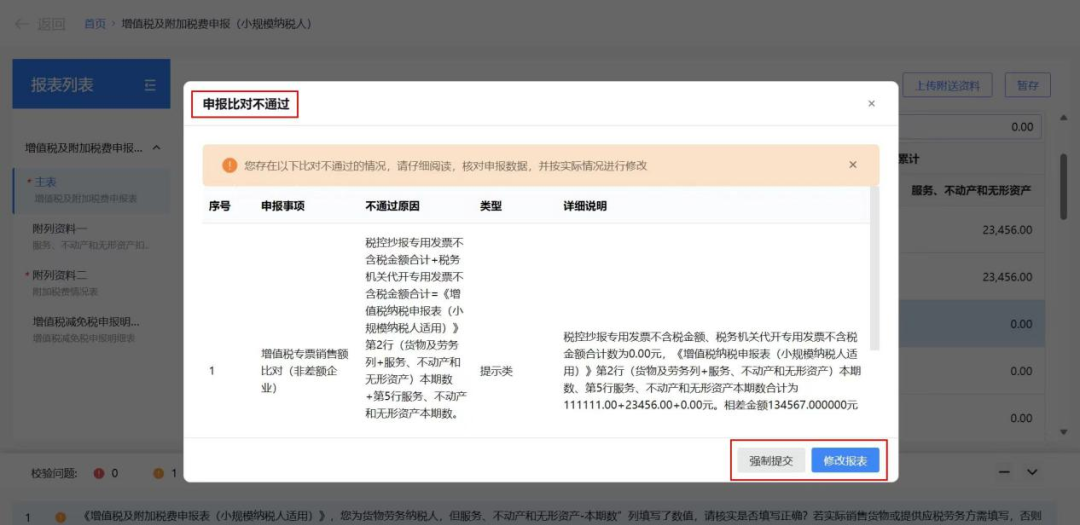
Task: Click the page scrollbar down arrow
Action: (1063, 432)
